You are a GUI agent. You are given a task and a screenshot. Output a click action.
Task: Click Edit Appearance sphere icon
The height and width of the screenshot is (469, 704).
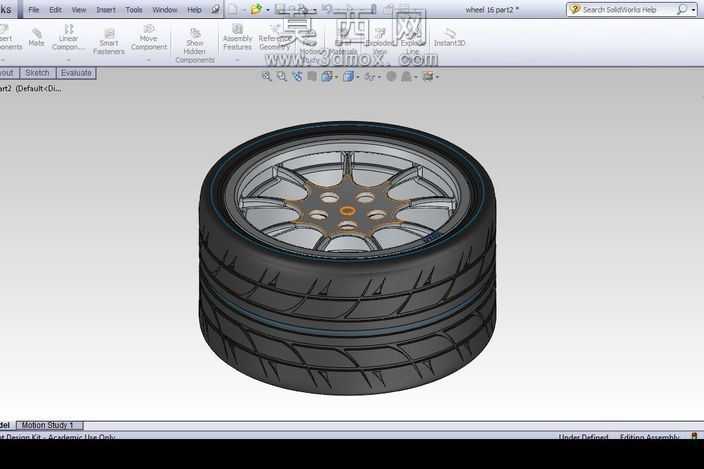click(x=391, y=77)
